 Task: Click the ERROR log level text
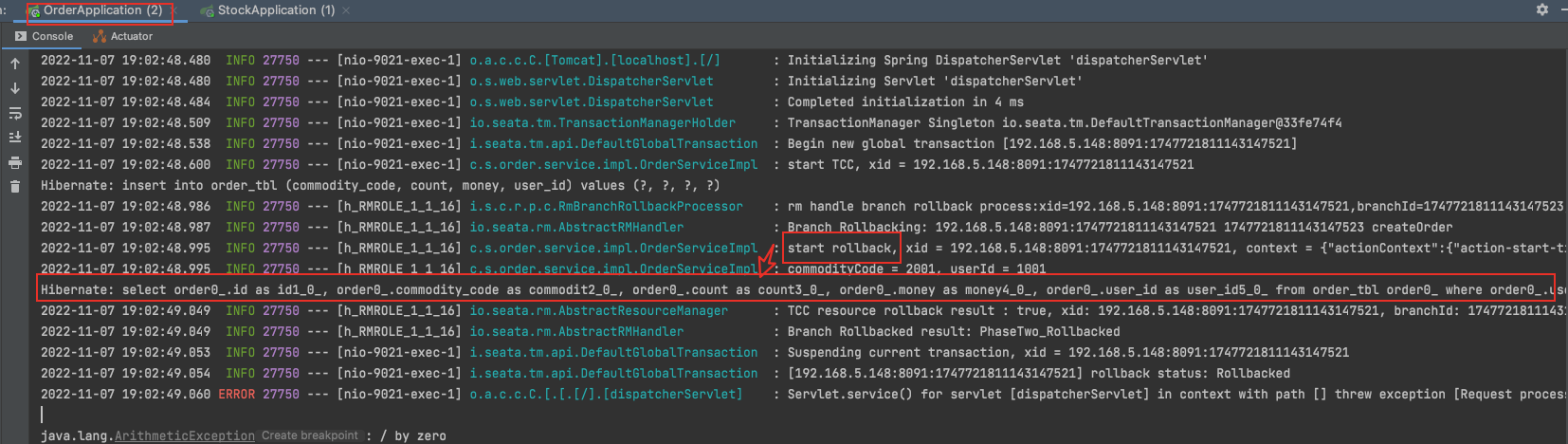tap(237, 394)
